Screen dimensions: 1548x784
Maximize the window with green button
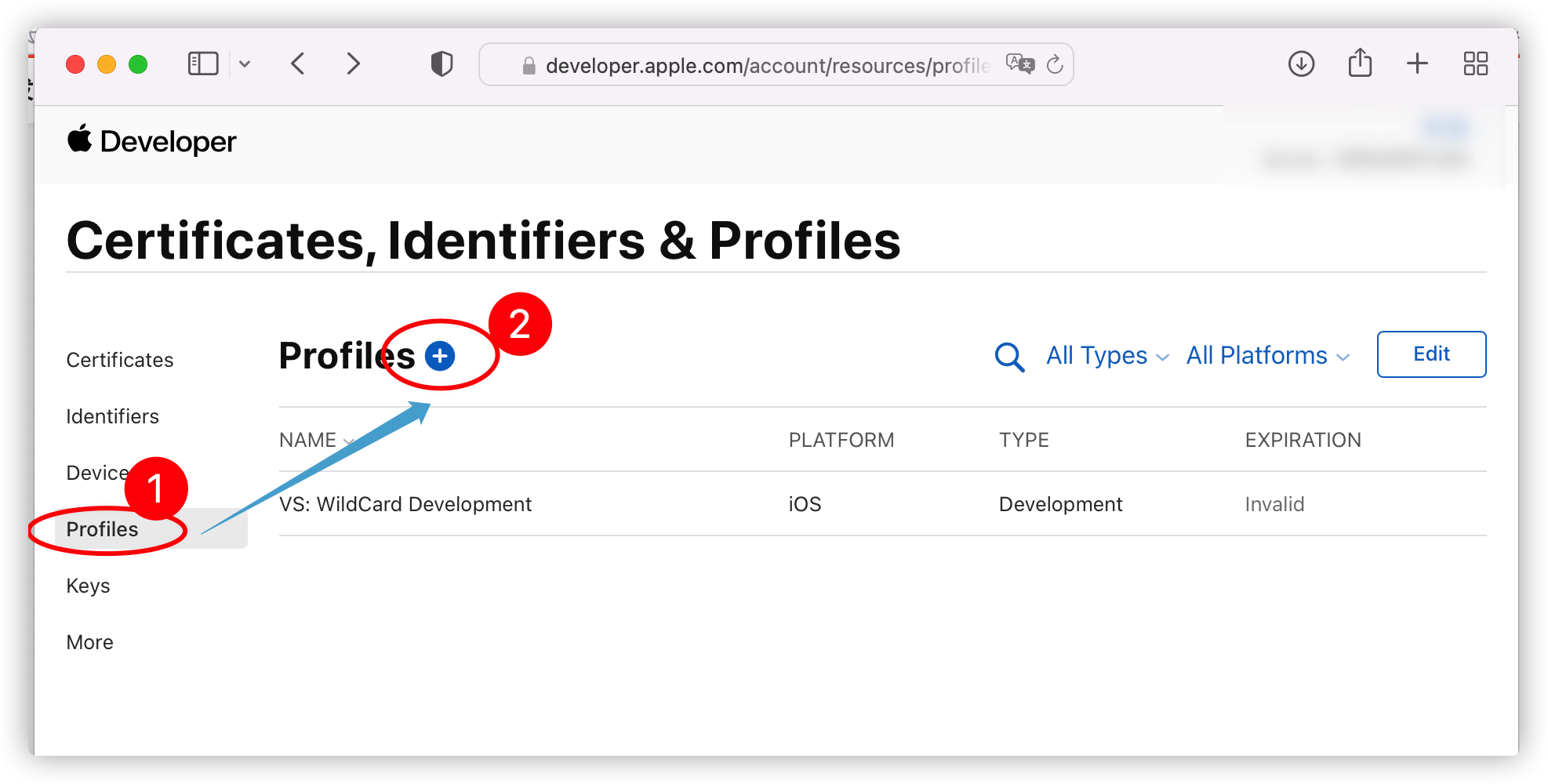tap(138, 64)
